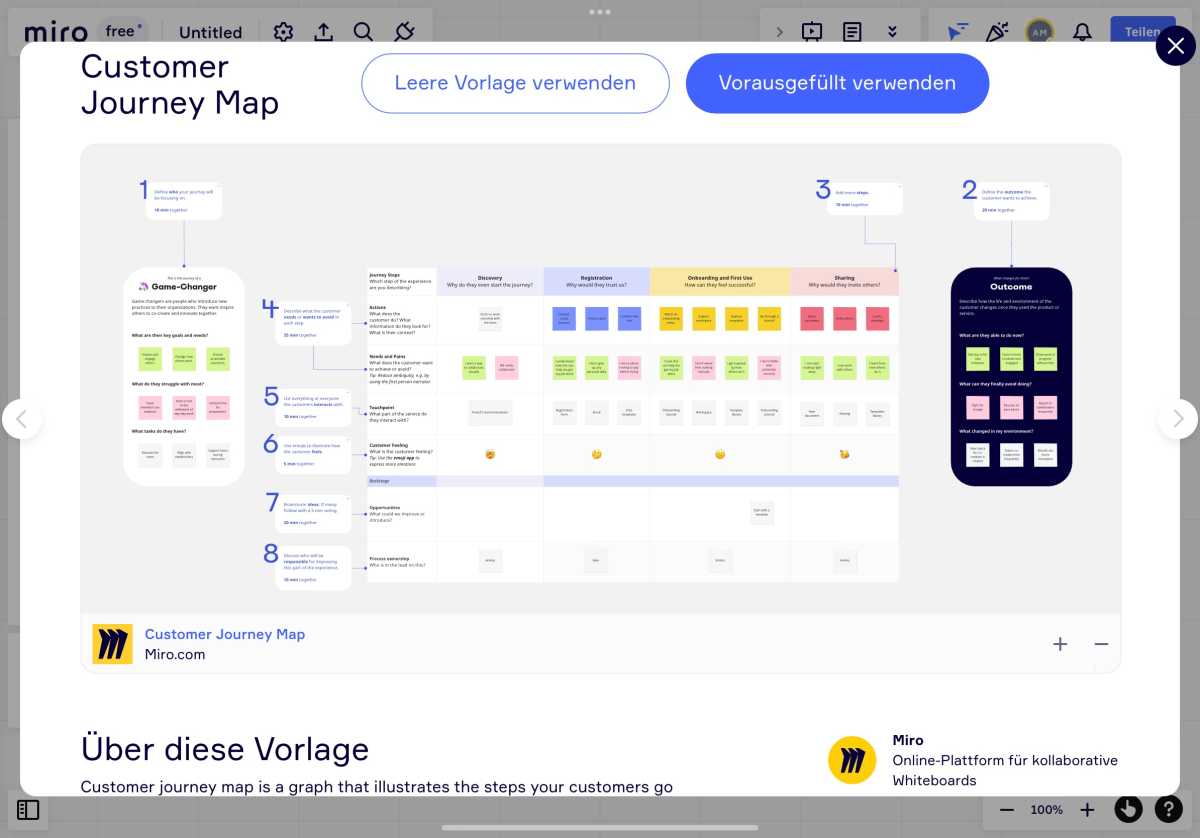Open notifications bell icon

[1082, 32]
